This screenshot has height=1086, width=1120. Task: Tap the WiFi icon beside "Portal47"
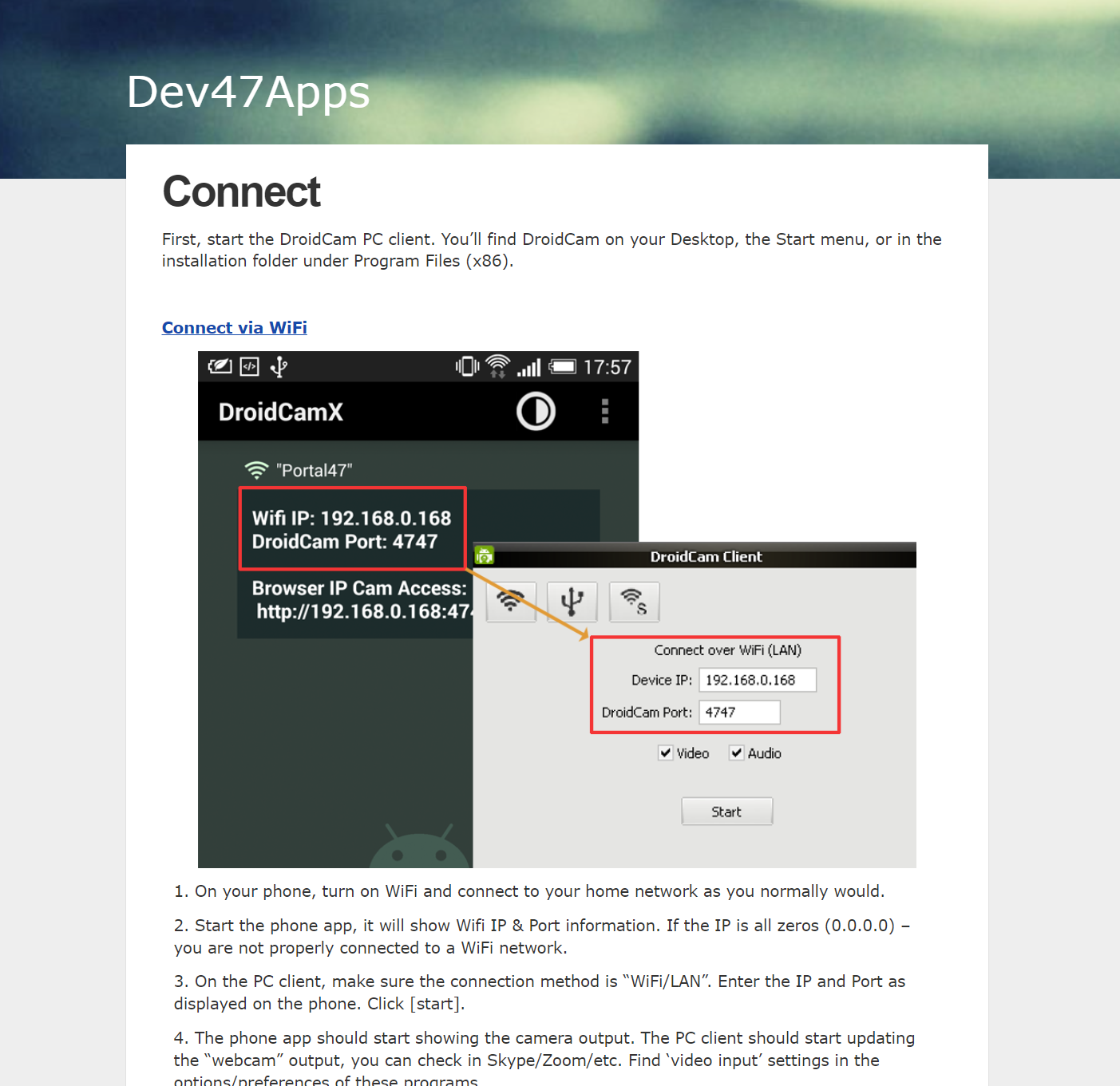256,470
